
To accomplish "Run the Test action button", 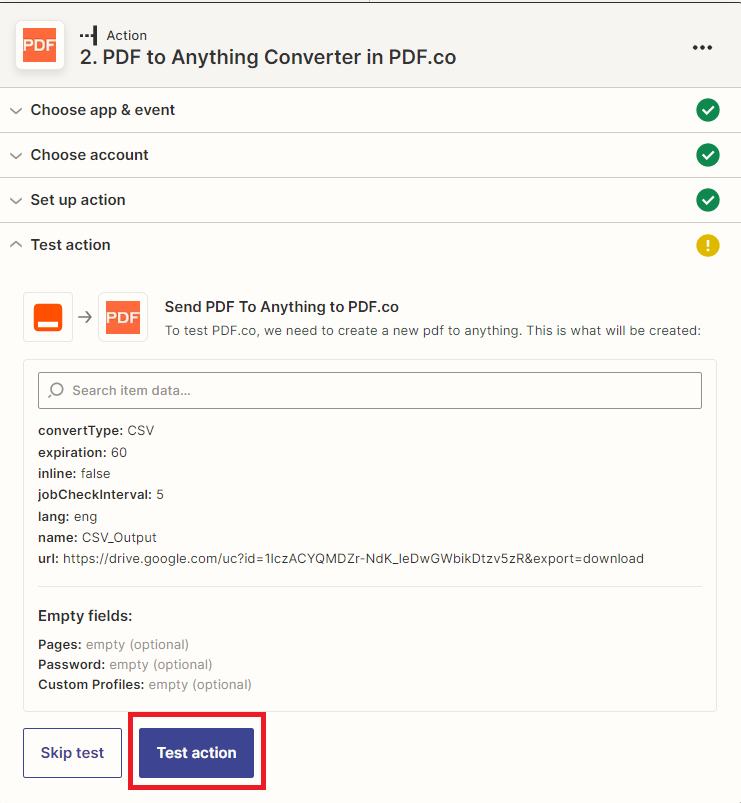I will (197, 753).
